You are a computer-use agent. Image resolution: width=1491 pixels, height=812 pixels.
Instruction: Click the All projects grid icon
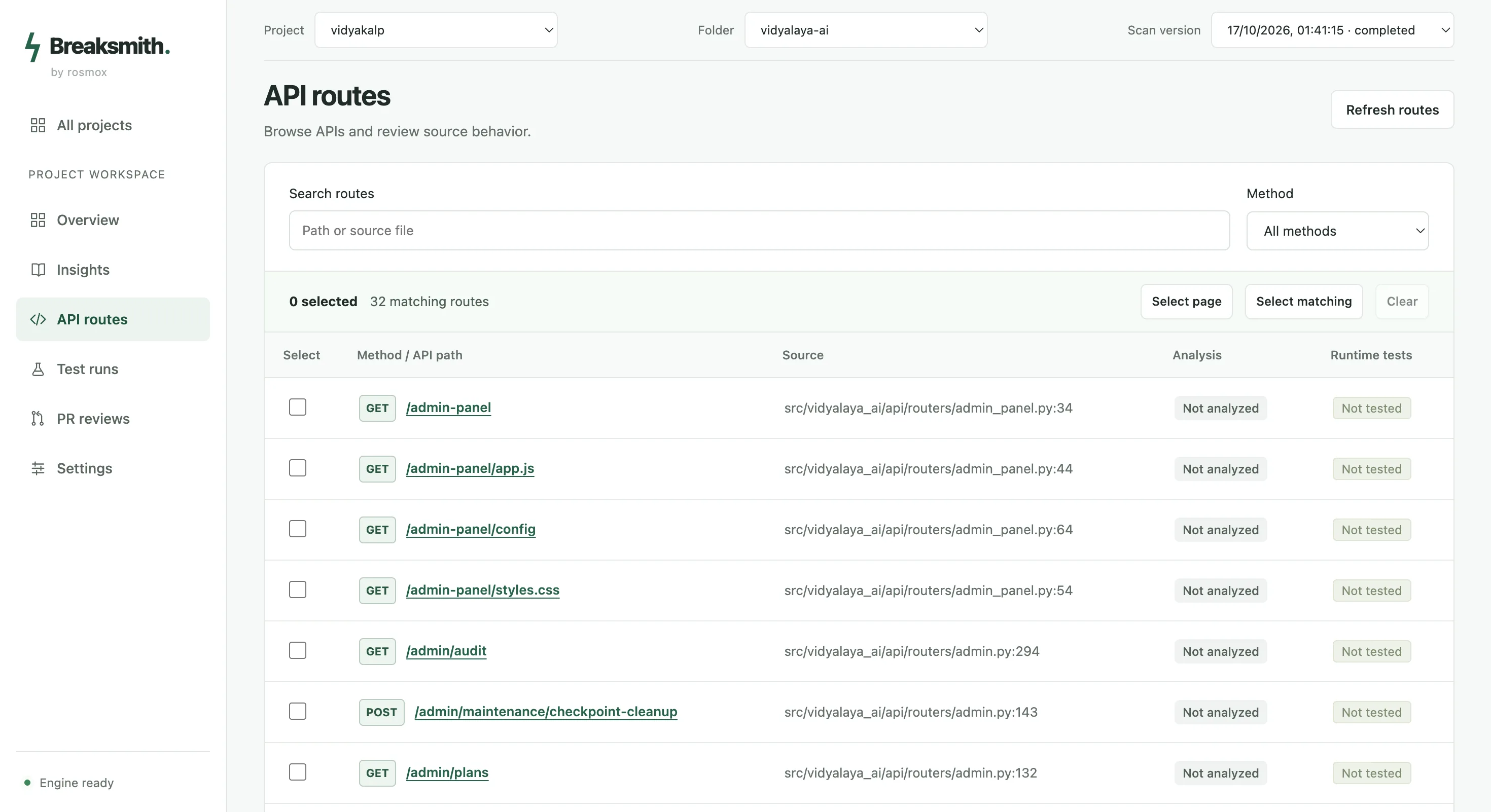(38, 126)
